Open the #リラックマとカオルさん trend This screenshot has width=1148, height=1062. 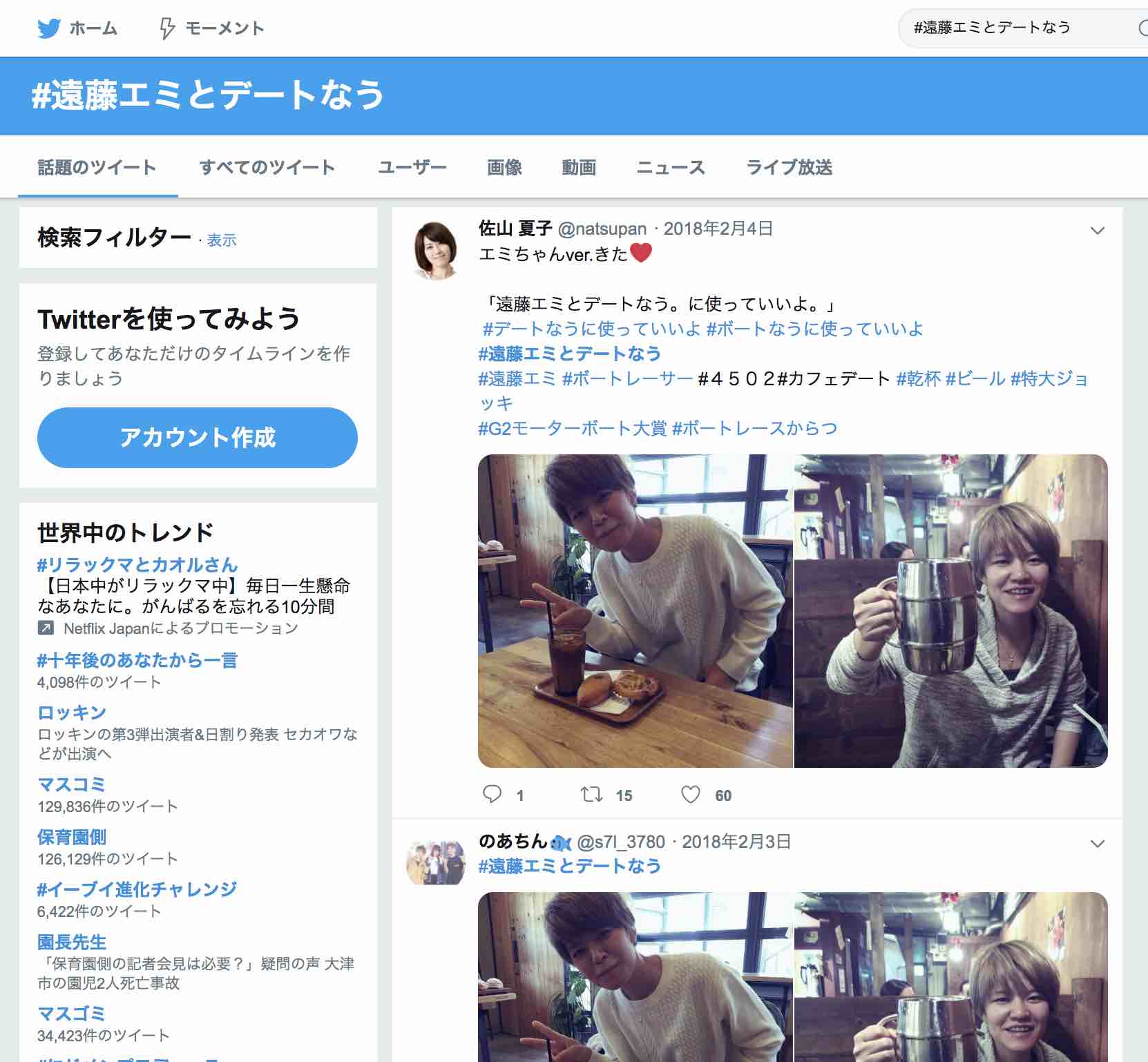tap(137, 565)
